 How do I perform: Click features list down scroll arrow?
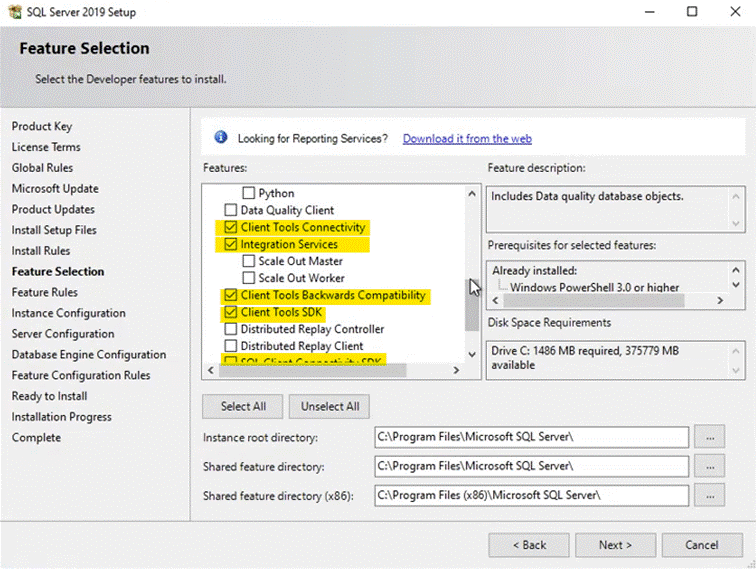tap(472, 354)
